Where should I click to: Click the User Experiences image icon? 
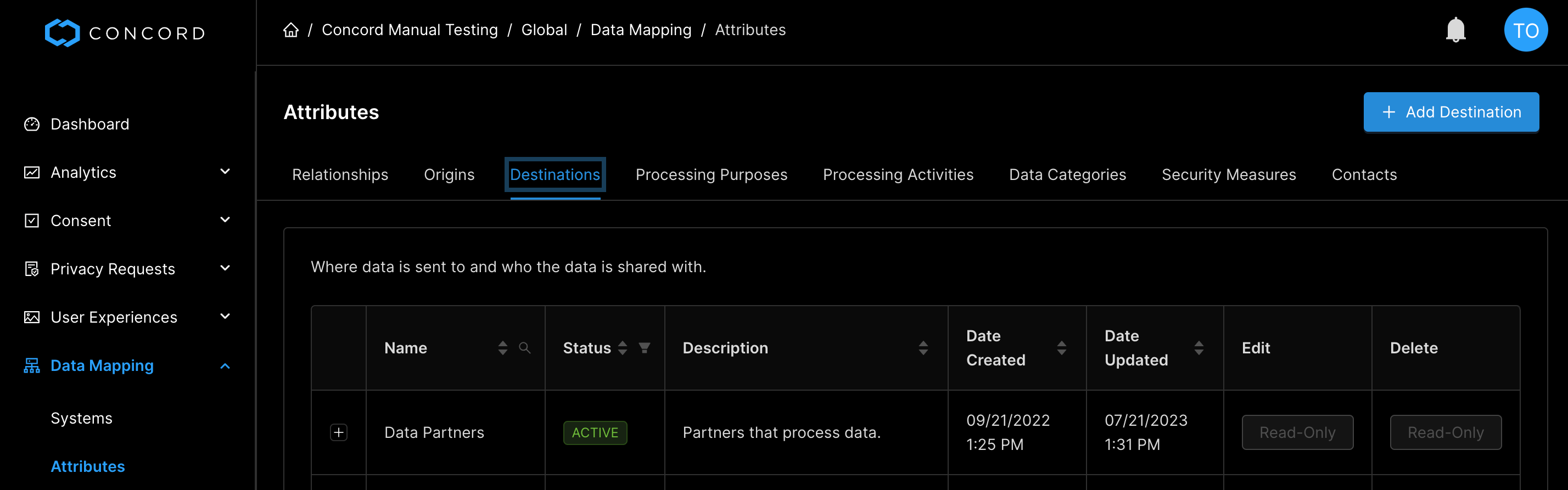coord(32,317)
